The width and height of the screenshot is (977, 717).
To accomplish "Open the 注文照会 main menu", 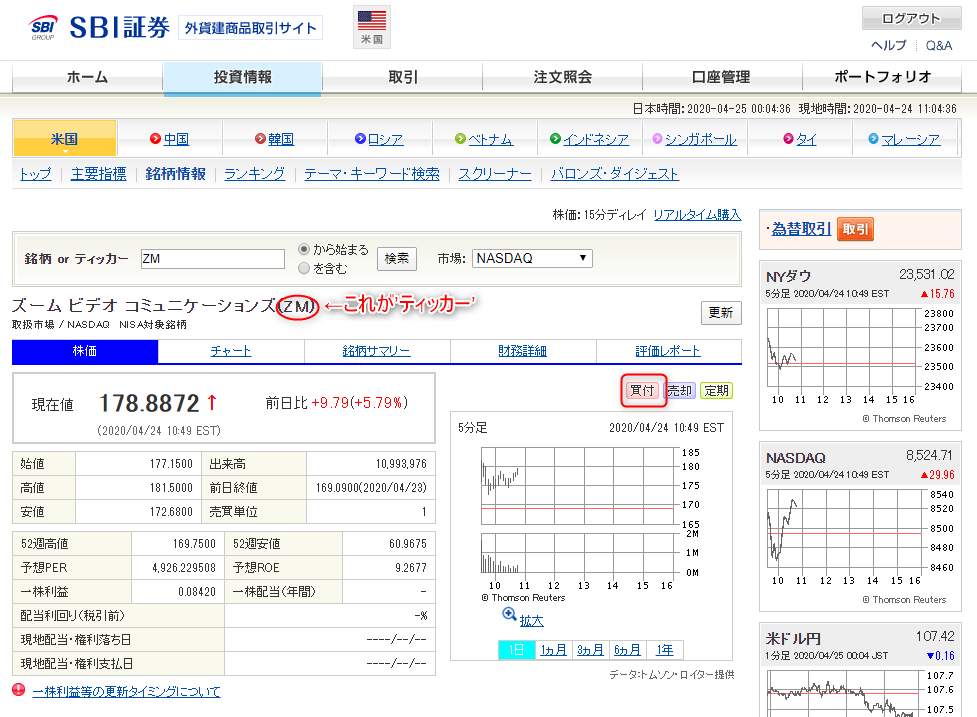I will [562, 77].
